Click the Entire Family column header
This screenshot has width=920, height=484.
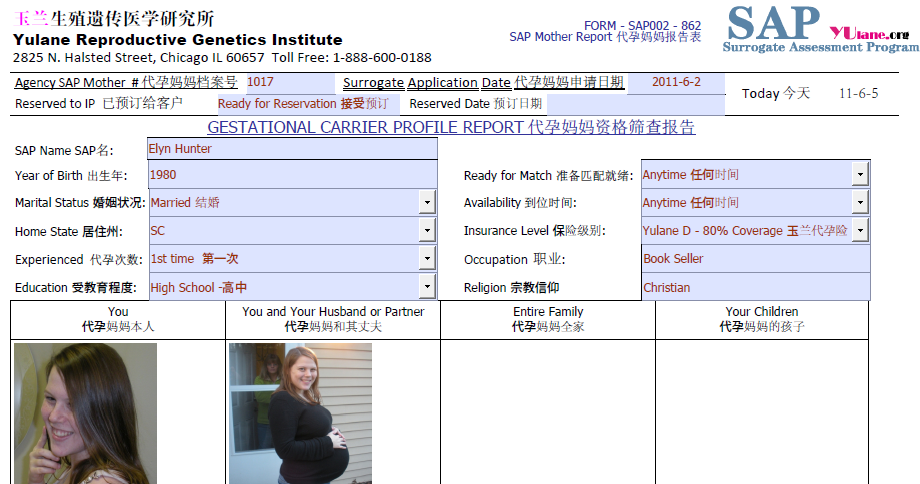[x=548, y=319]
